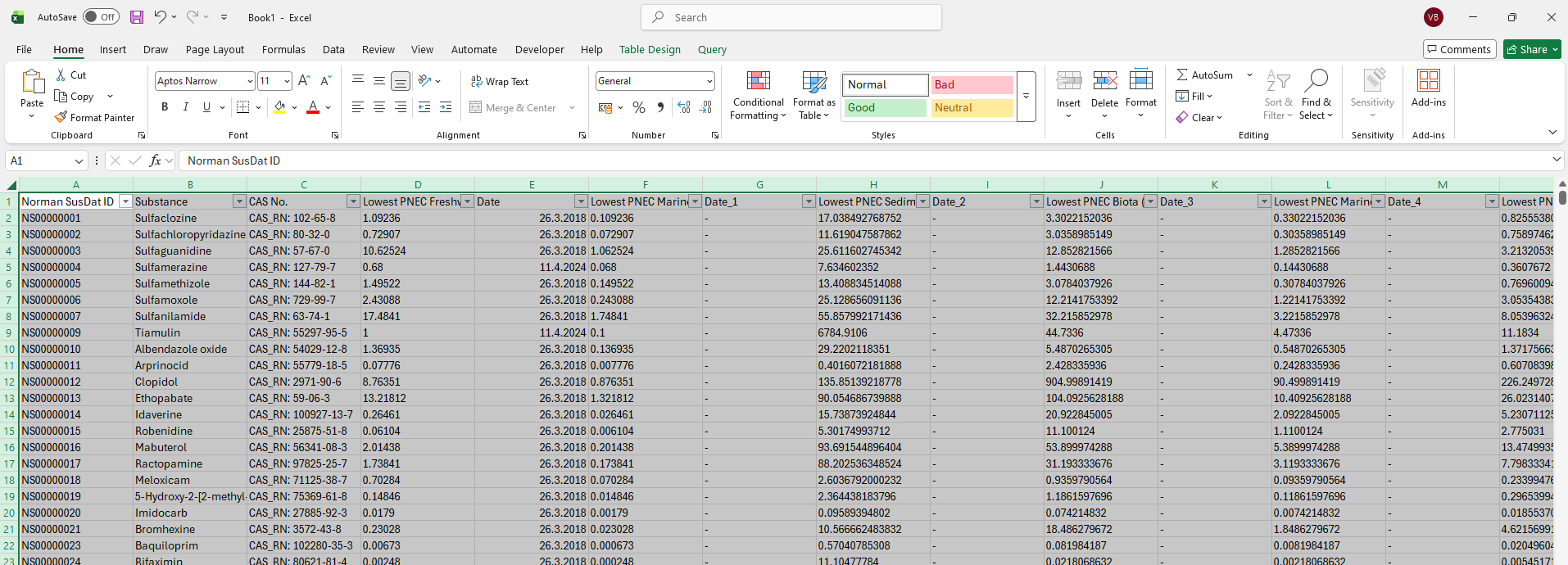This screenshot has height=565, width=1568.
Task: Click the Save icon in title bar
Action: pyautogui.click(x=137, y=17)
